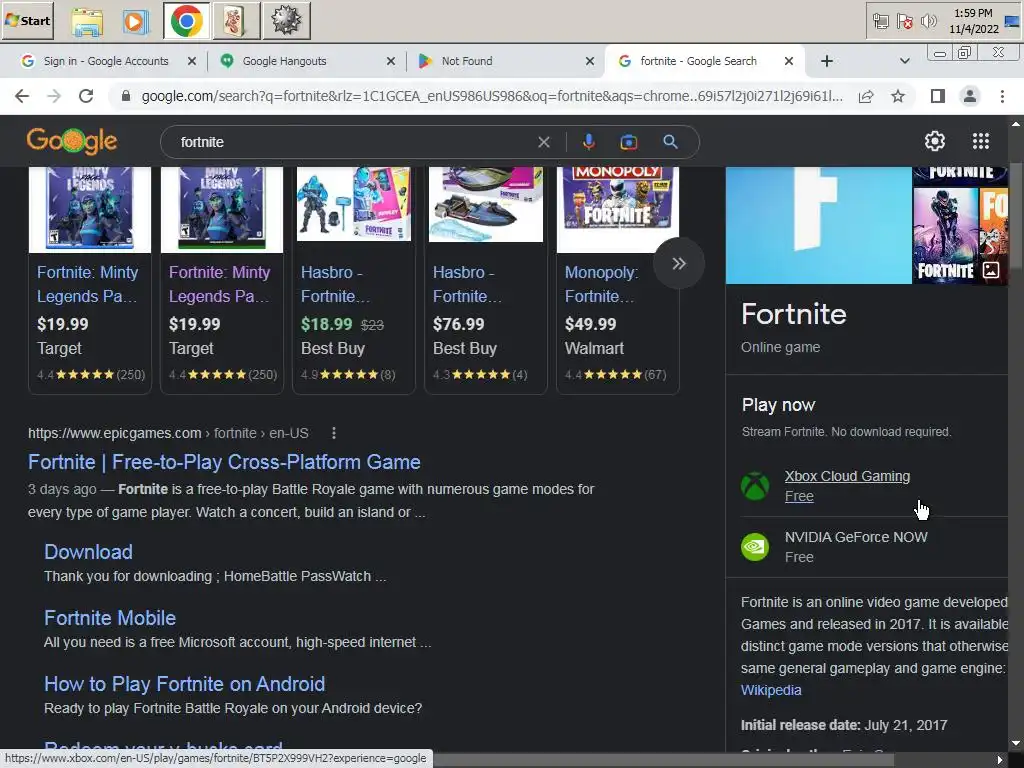
Task: Open the Start menu
Action: pyautogui.click(x=27, y=20)
